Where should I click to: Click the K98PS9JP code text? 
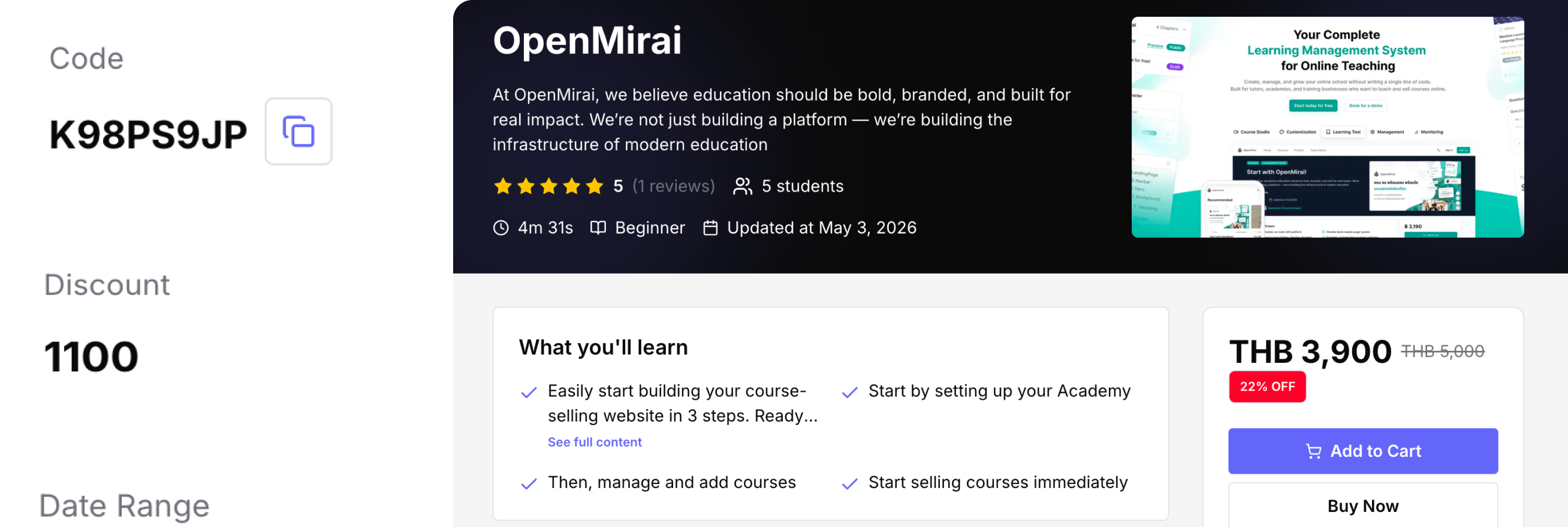click(148, 134)
